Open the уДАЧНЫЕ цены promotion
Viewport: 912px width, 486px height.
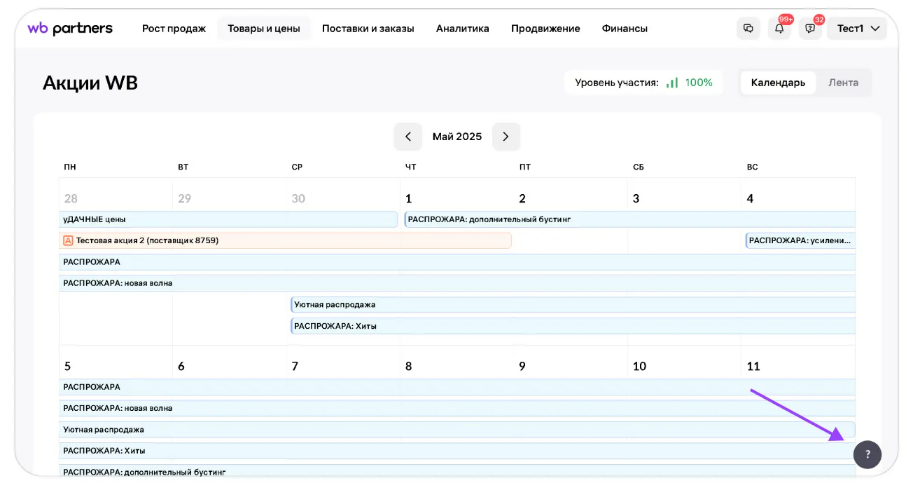(228, 219)
